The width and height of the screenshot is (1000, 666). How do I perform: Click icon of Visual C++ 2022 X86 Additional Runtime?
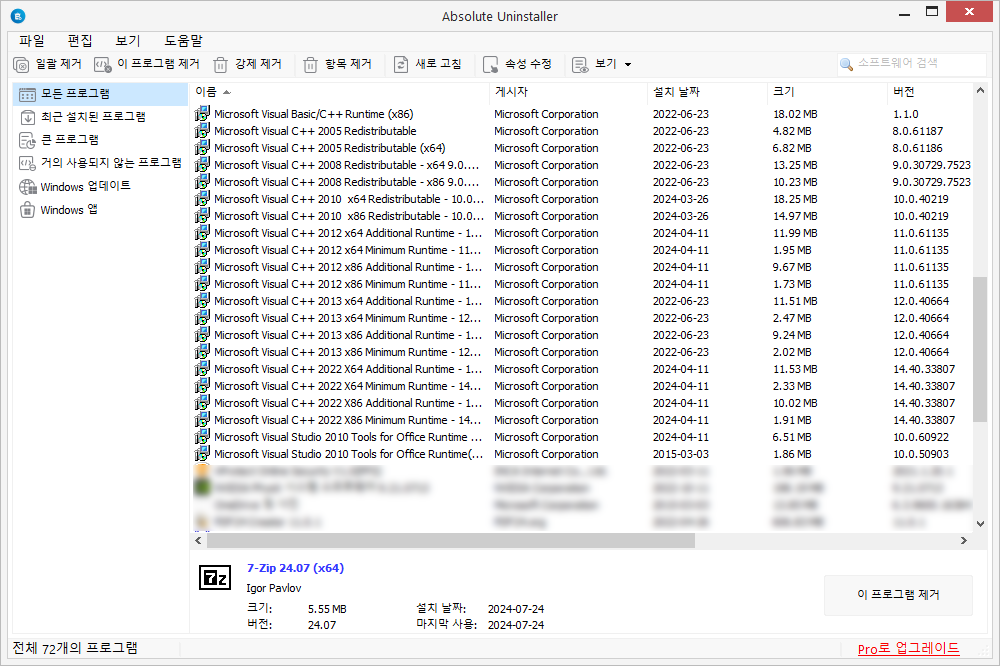(x=202, y=403)
